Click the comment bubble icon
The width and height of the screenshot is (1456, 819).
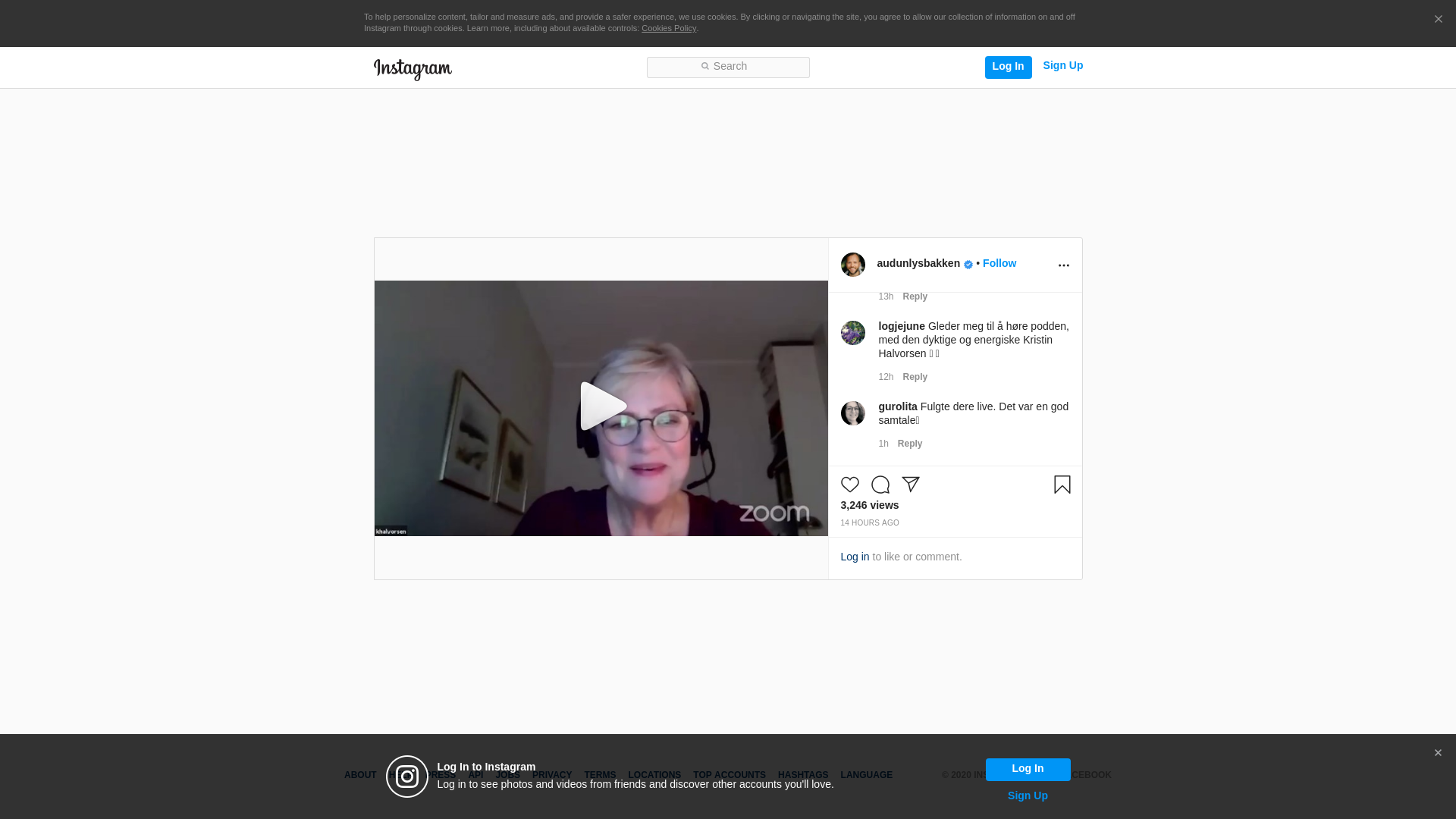tap(880, 485)
